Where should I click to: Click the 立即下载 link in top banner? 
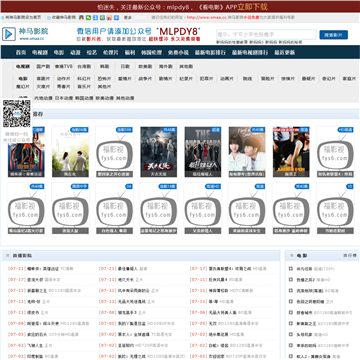pos(252,7)
